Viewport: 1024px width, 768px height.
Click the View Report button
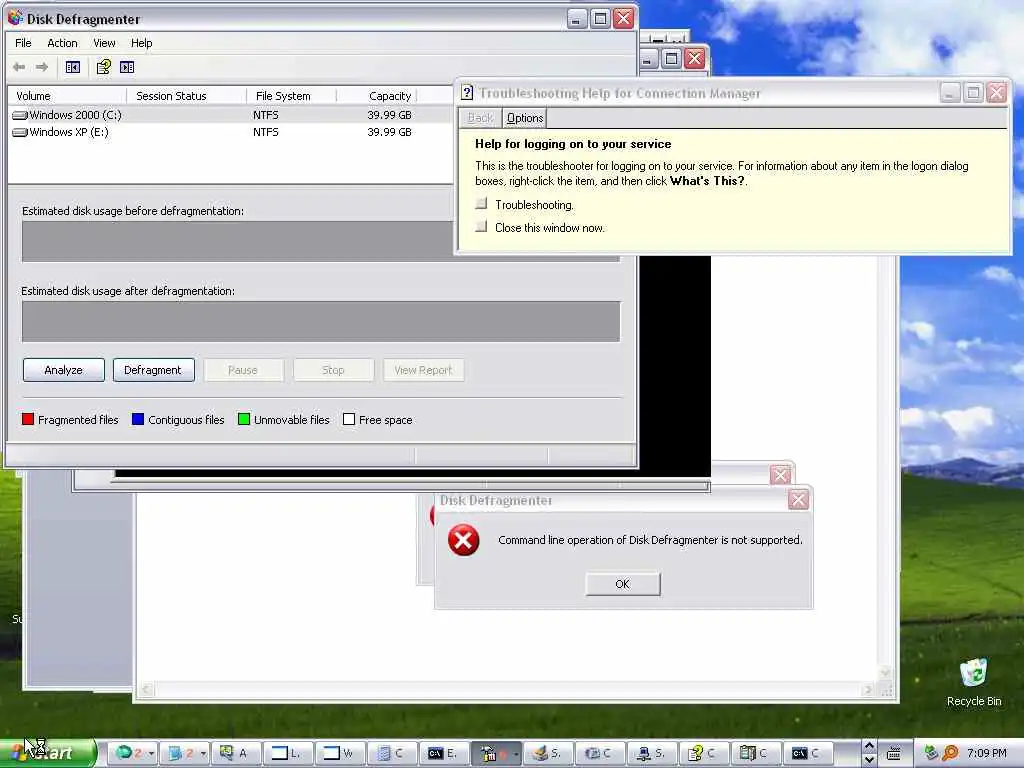423,370
